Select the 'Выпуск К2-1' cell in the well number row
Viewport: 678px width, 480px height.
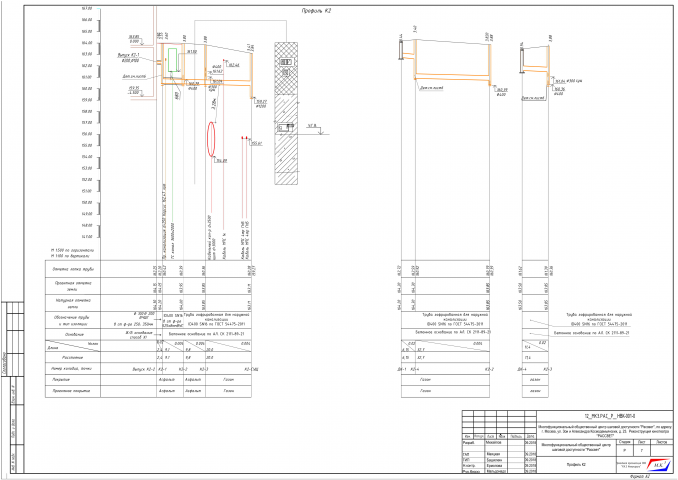pos(144,369)
